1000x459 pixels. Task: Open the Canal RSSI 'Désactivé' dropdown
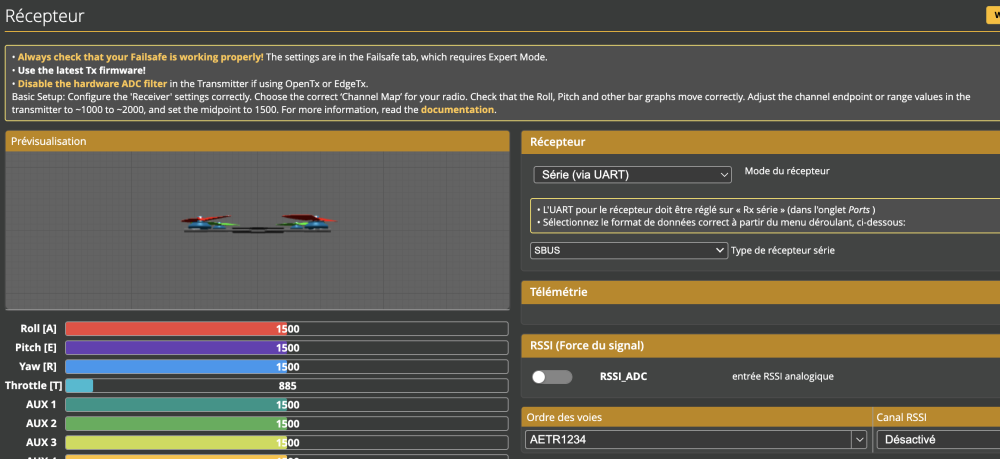coord(937,439)
